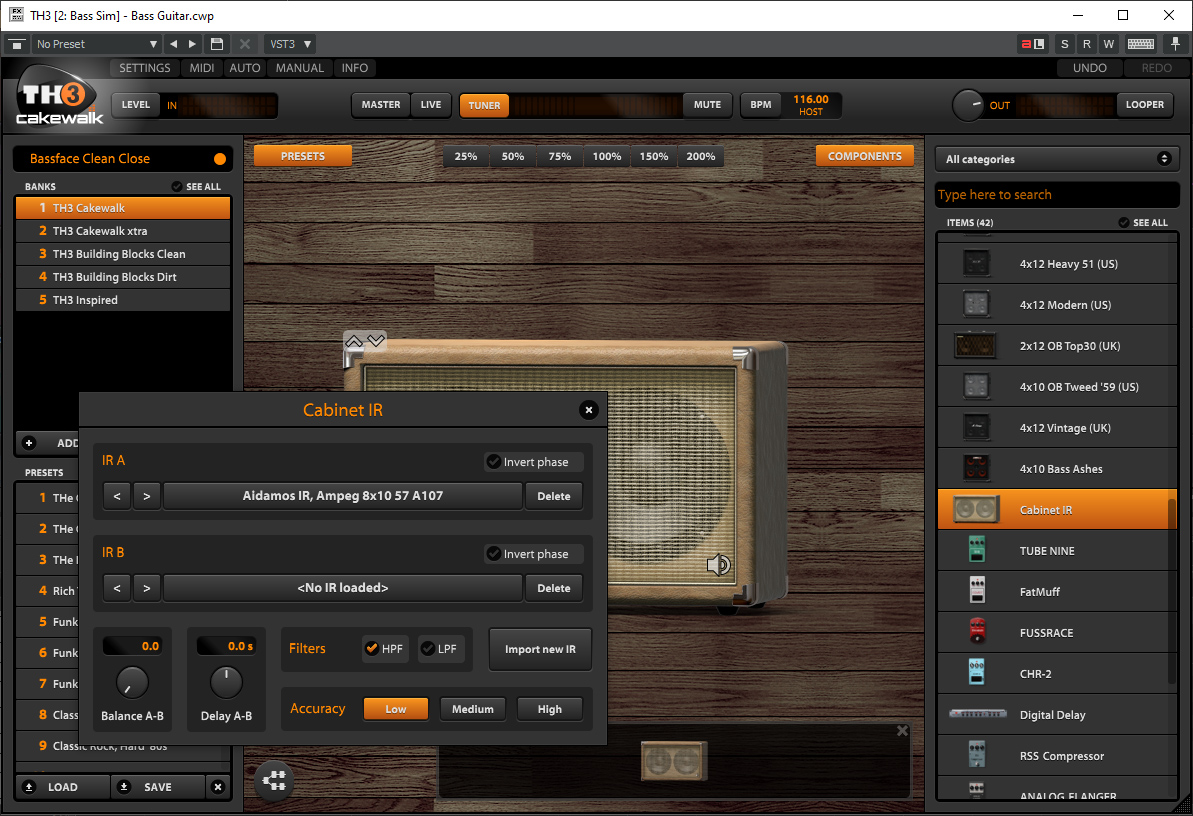The height and width of the screenshot is (816, 1193).
Task: Go to the next VST preset arrow
Action: pos(192,44)
